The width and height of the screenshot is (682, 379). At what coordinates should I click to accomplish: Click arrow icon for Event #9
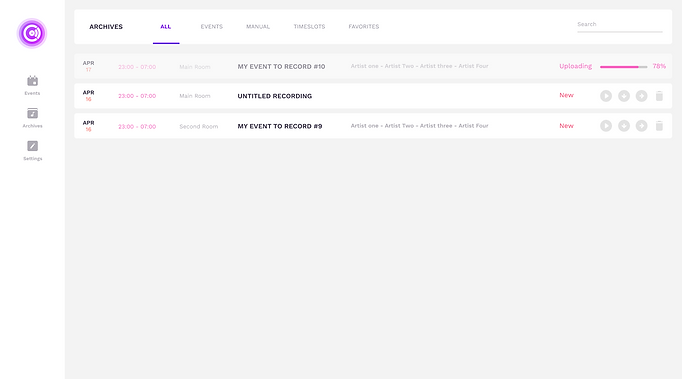coord(642,126)
